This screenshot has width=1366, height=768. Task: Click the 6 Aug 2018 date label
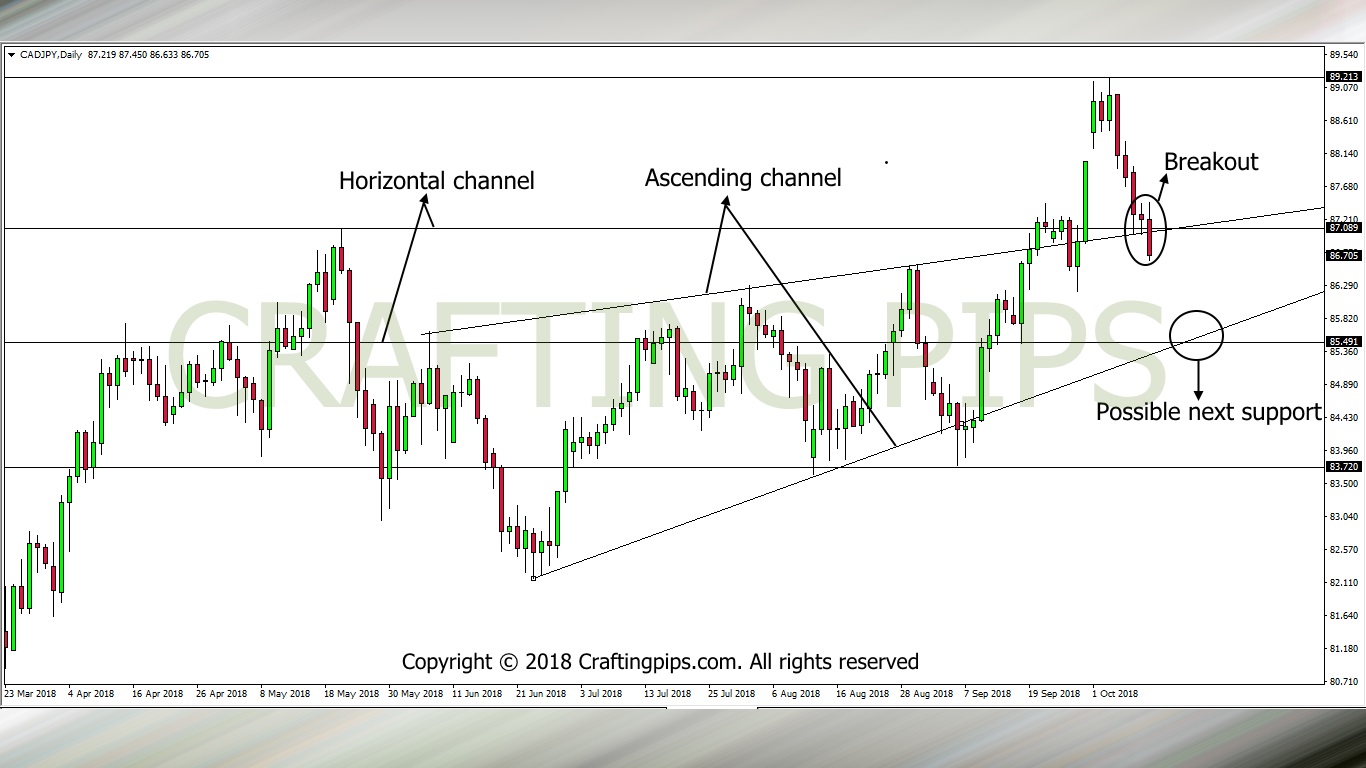(796, 693)
